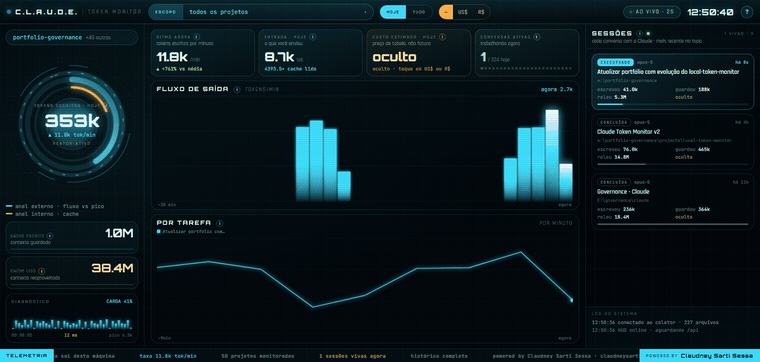
Task: Click the 11.8k ritmo agora value
Action: click(173, 57)
